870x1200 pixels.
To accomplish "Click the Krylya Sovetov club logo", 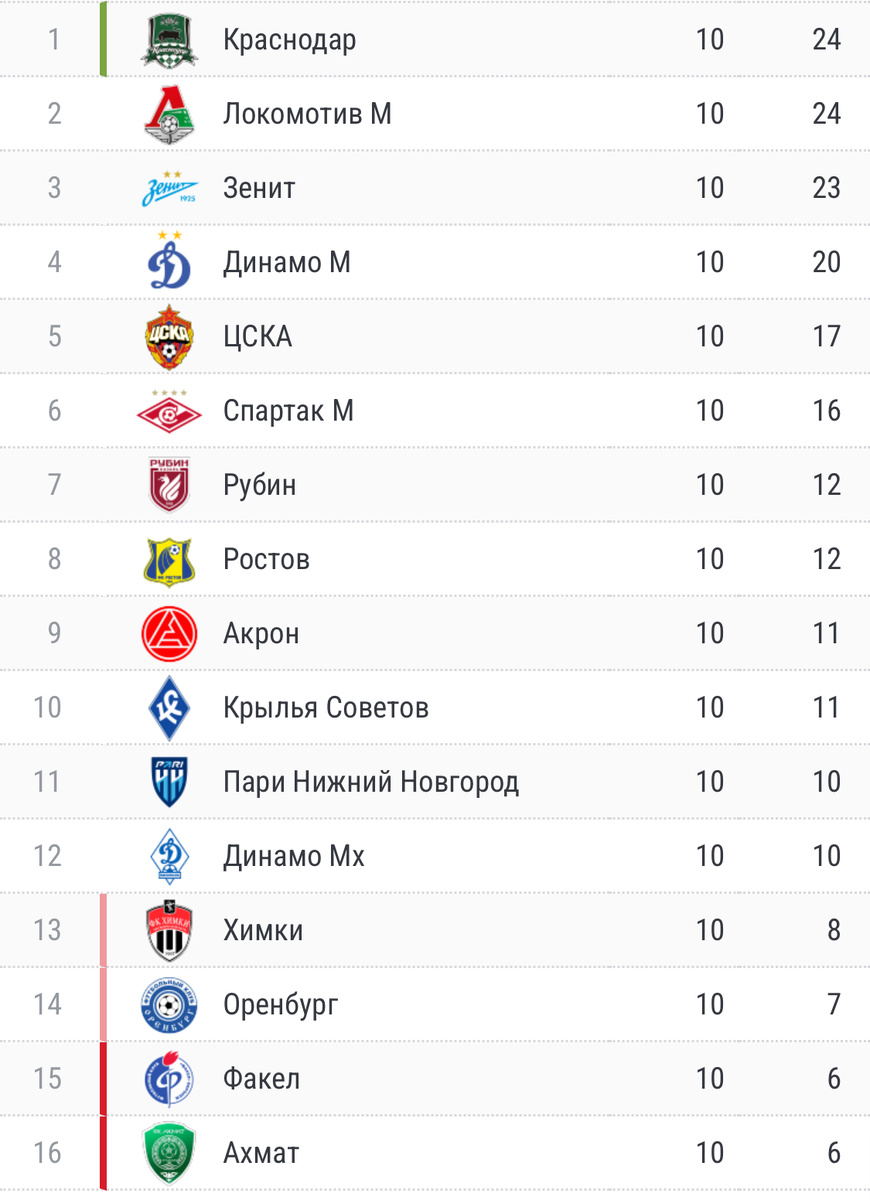I will point(169,708).
